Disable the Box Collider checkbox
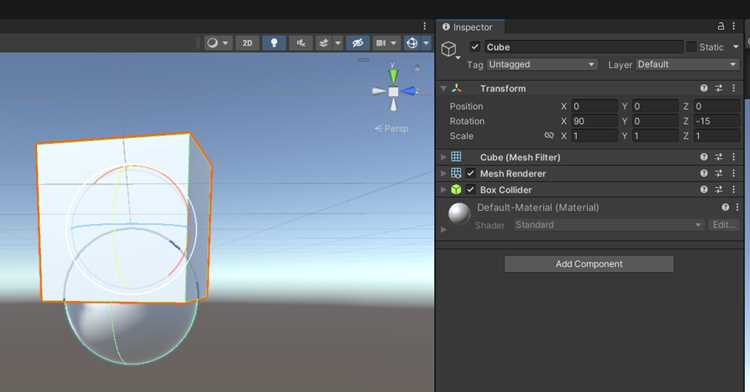750x392 pixels. tap(471, 189)
